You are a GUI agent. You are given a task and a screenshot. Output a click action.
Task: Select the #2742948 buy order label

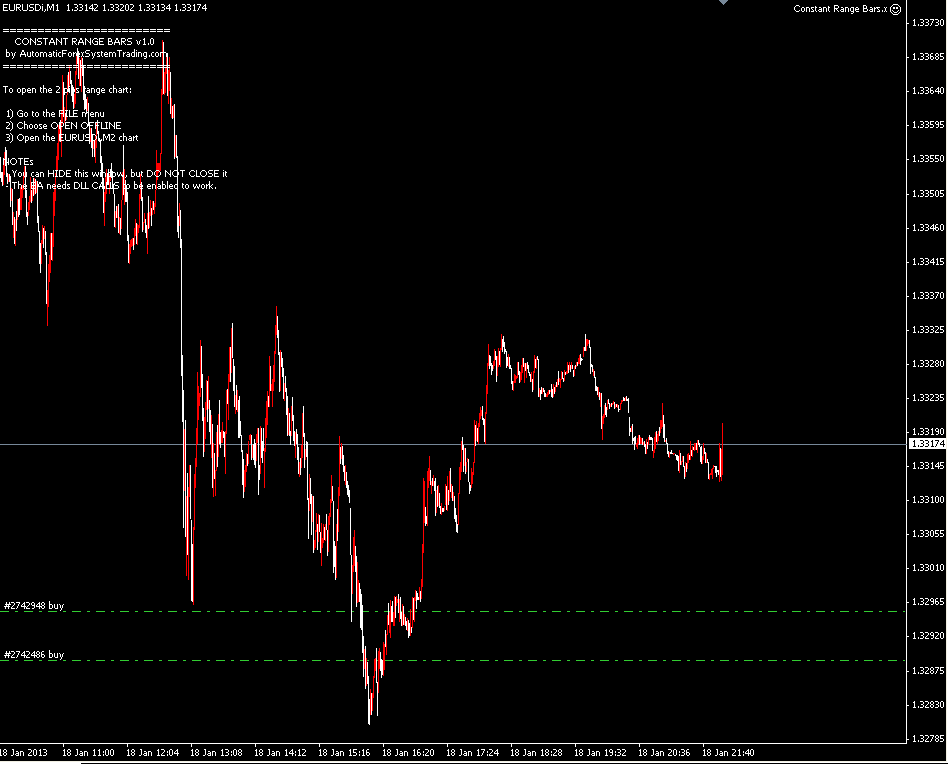point(34,606)
